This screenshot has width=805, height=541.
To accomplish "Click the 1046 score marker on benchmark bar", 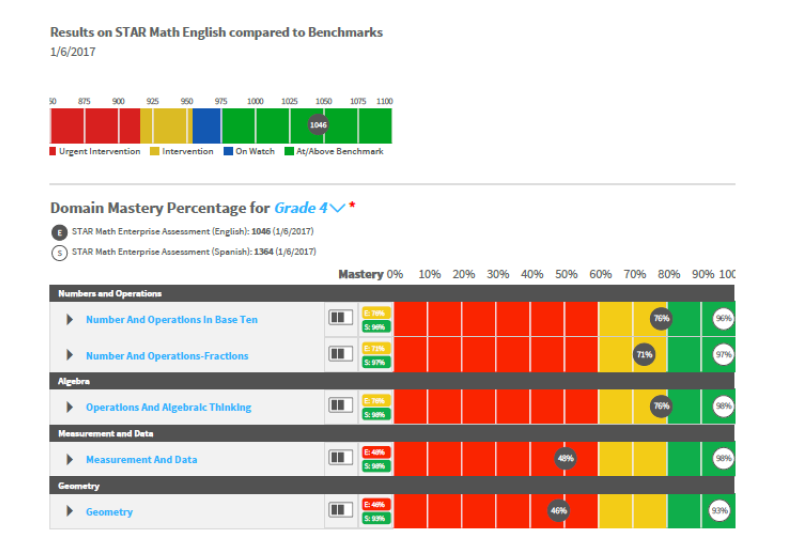I will pos(318,125).
